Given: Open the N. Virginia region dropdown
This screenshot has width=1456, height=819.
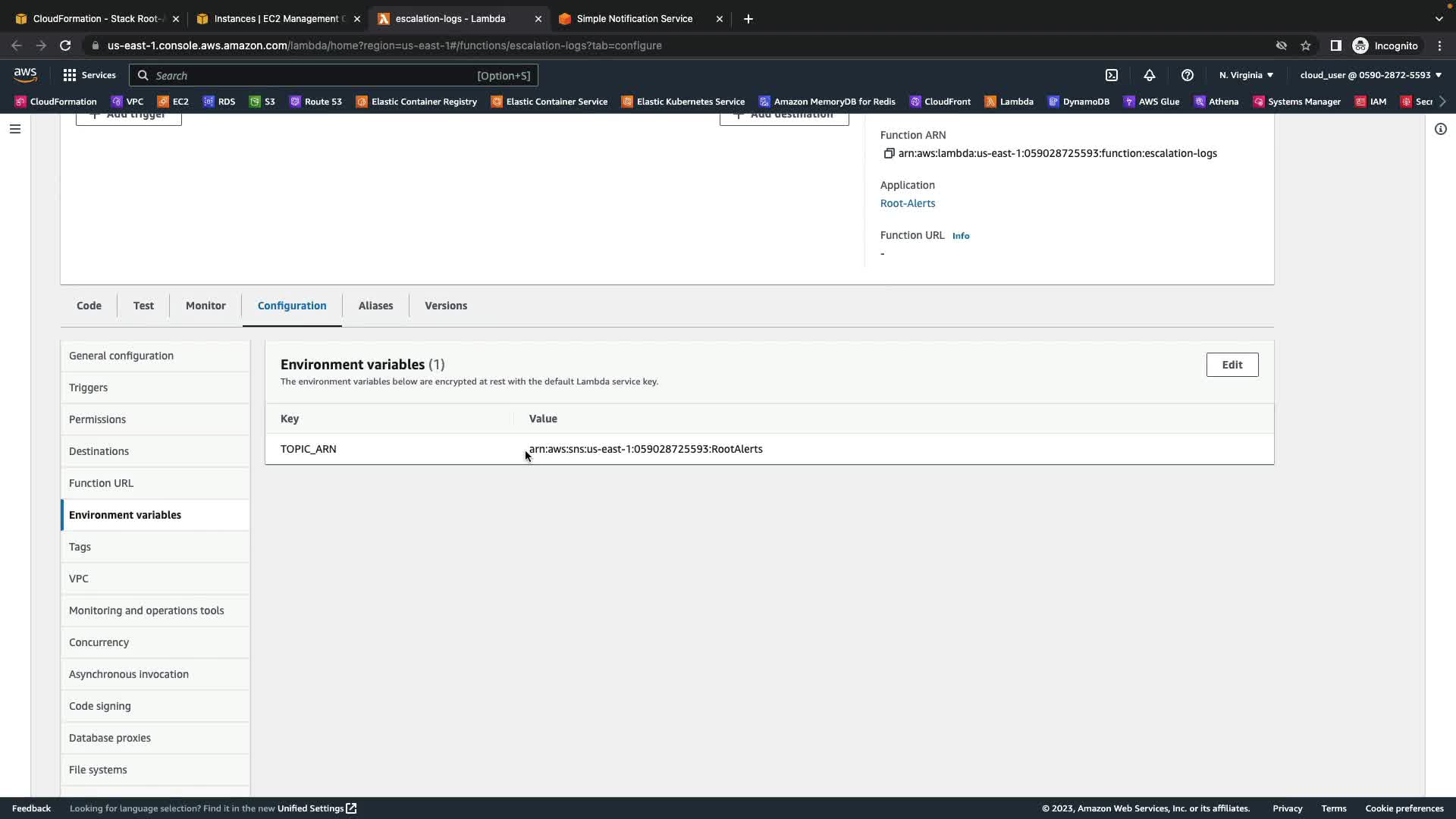Looking at the screenshot, I should tap(1246, 75).
